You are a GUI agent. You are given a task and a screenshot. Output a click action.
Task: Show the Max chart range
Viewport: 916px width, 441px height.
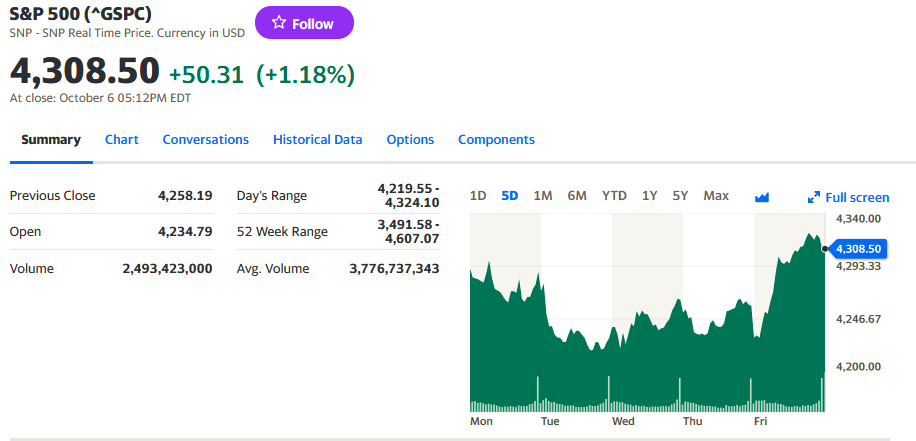click(716, 196)
